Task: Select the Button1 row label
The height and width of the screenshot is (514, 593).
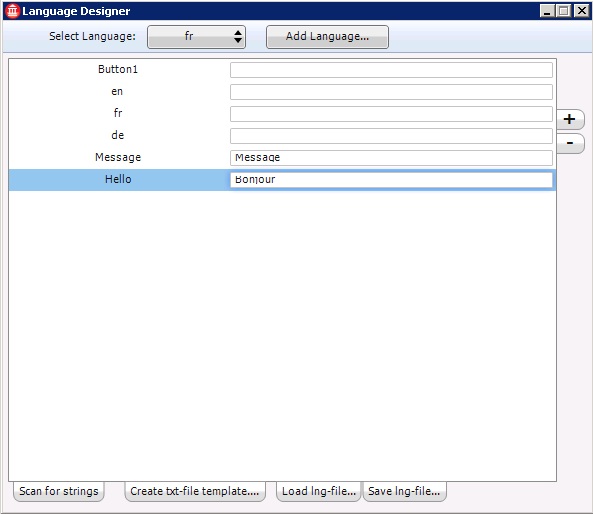Action: coord(118,69)
